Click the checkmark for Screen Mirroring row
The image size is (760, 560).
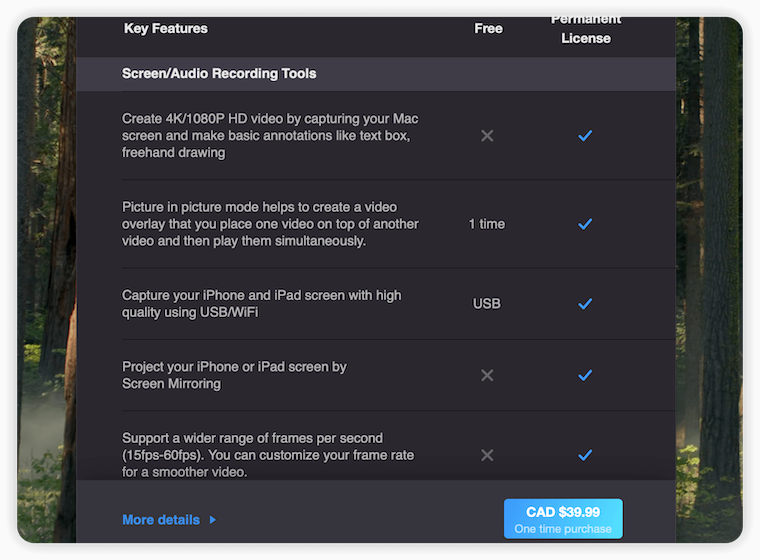click(x=585, y=375)
